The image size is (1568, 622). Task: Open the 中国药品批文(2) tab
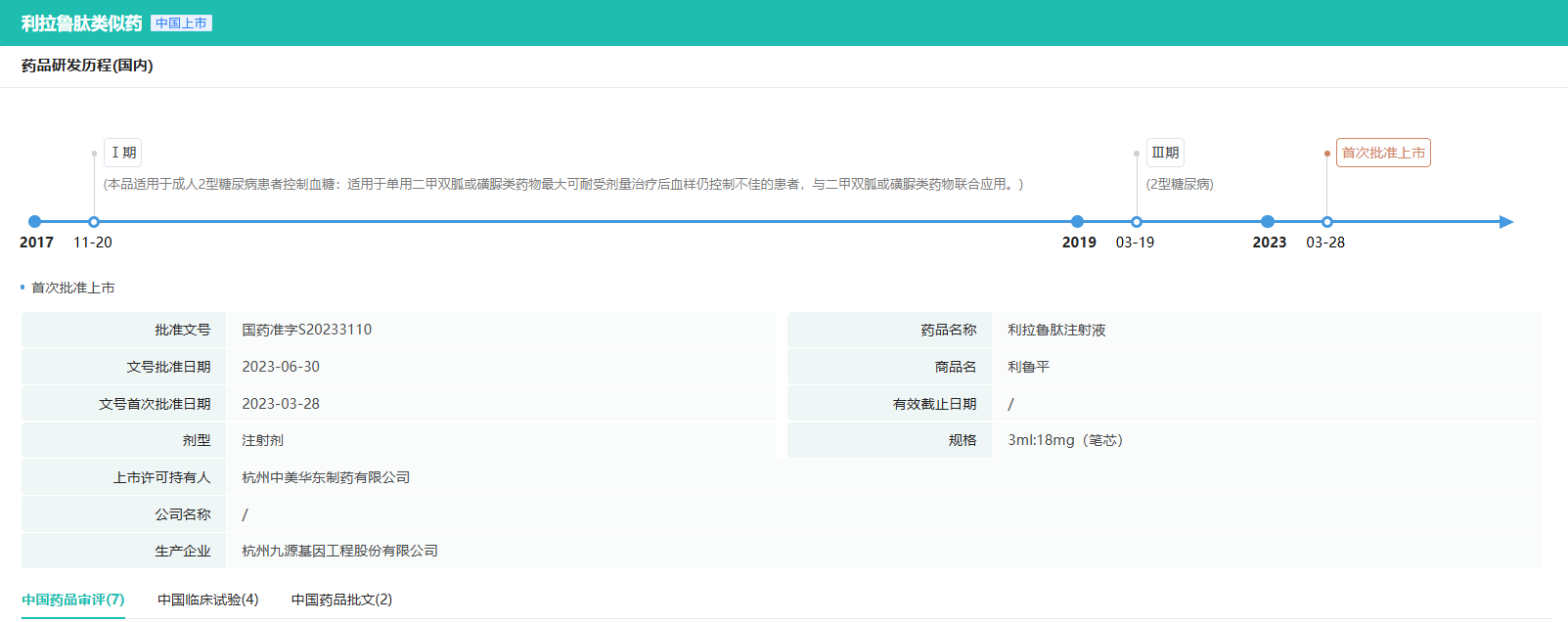pos(341,600)
